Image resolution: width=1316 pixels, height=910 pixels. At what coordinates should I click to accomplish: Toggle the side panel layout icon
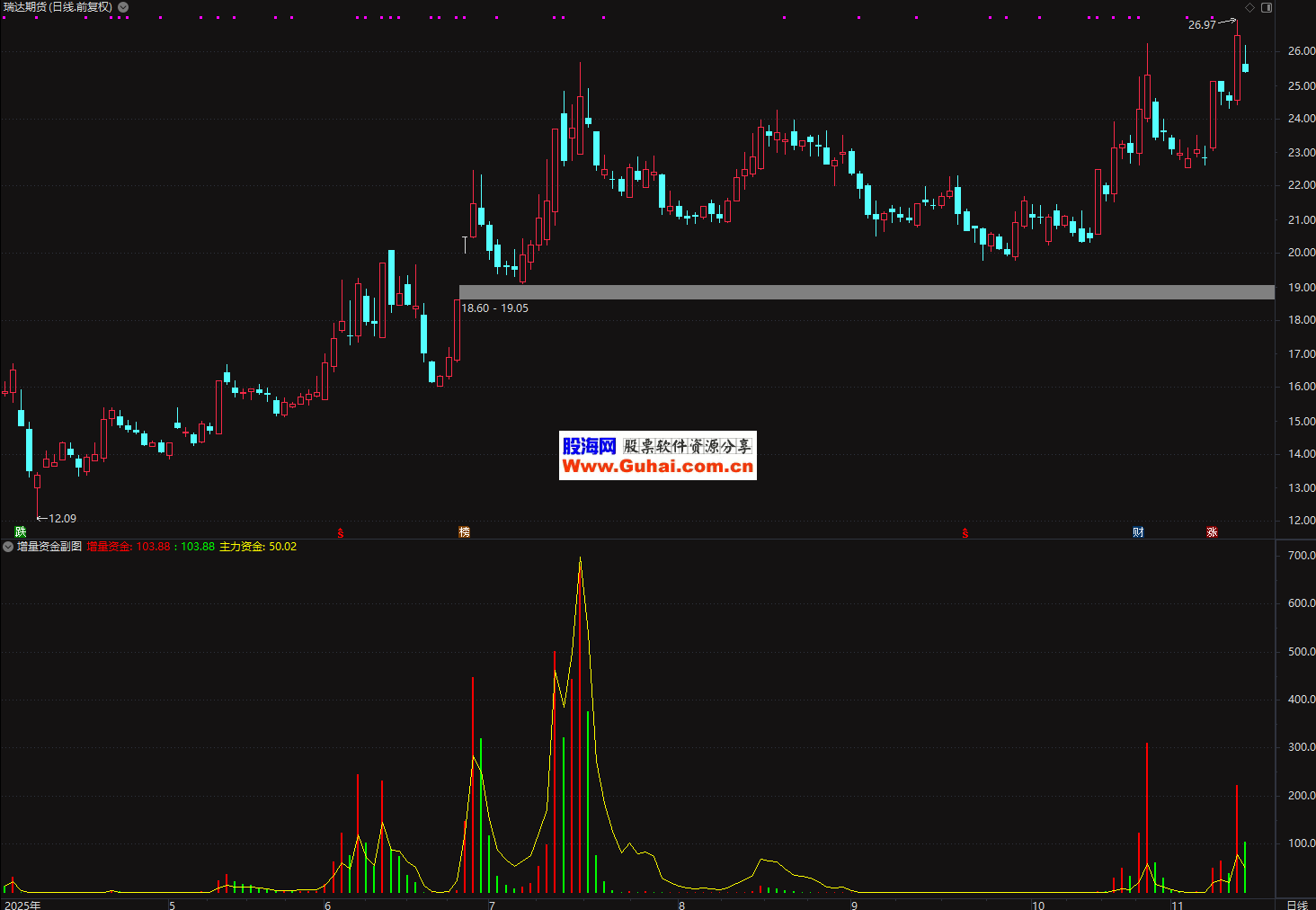pyautogui.click(x=1267, y=7)
